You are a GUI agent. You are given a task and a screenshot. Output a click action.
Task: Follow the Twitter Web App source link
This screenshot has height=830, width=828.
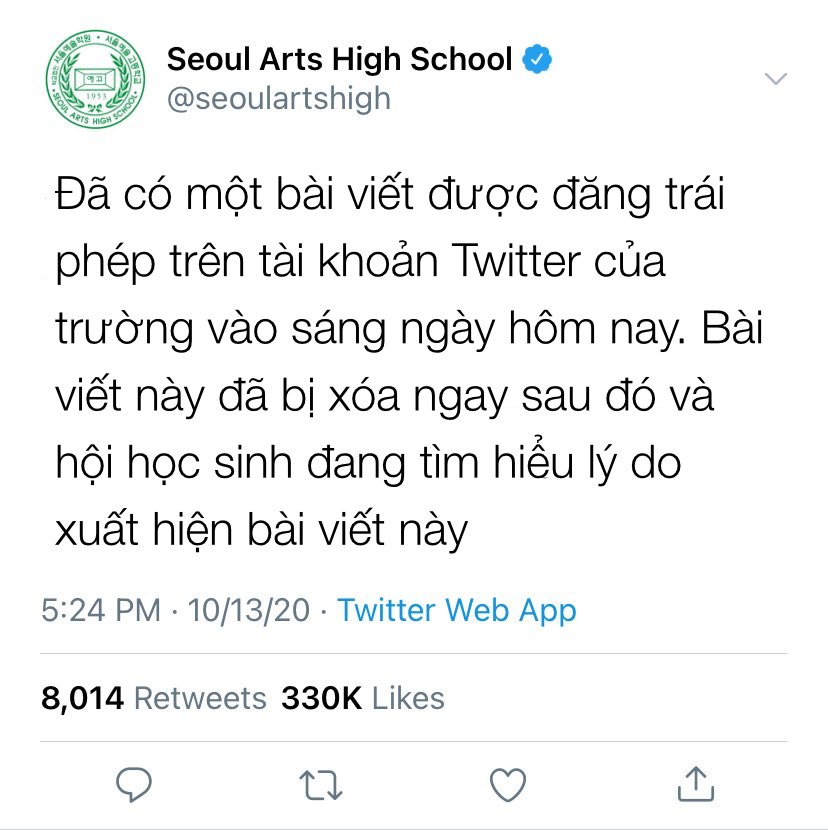456,610
